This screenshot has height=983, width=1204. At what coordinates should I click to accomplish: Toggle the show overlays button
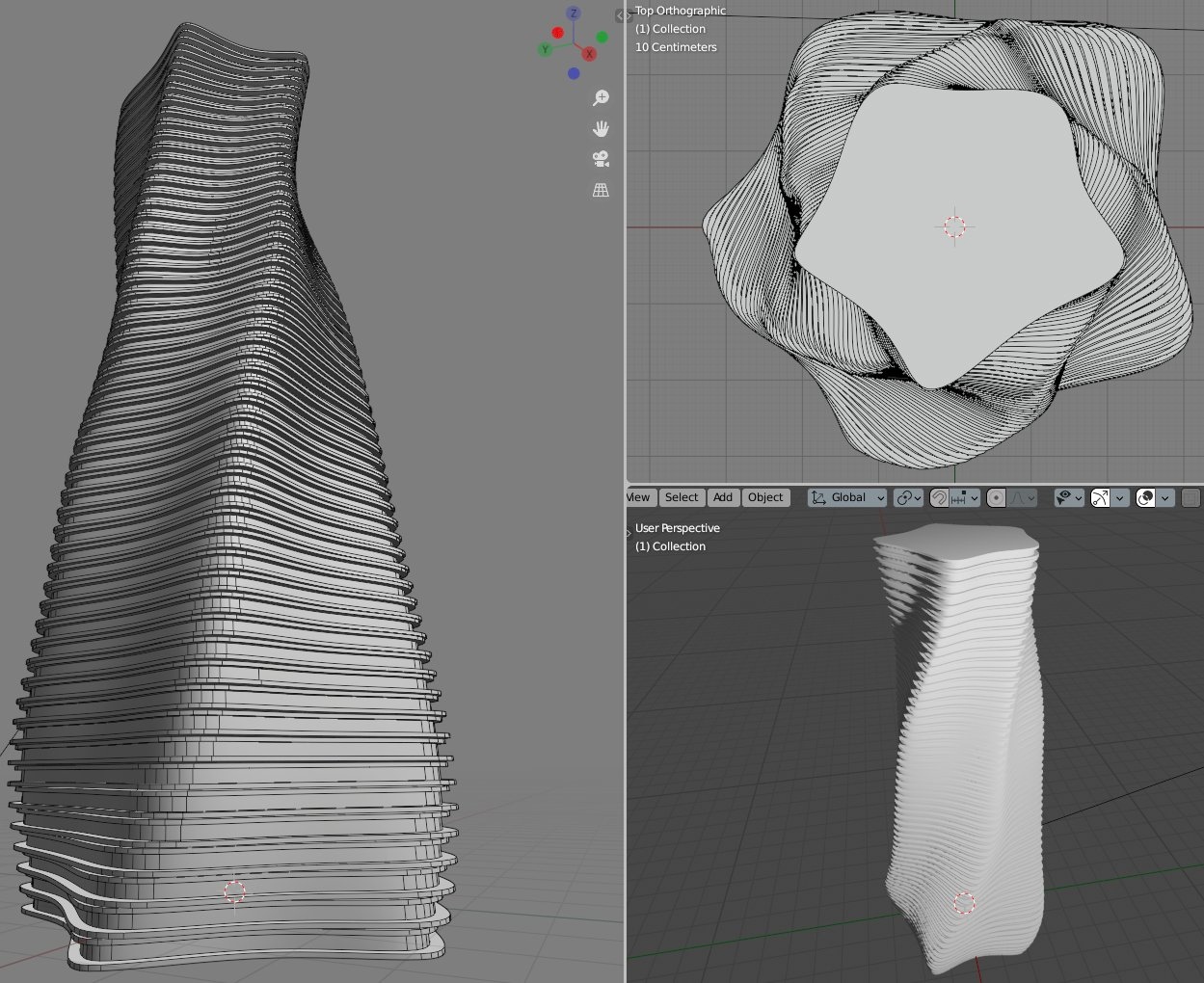point(1146,497)
